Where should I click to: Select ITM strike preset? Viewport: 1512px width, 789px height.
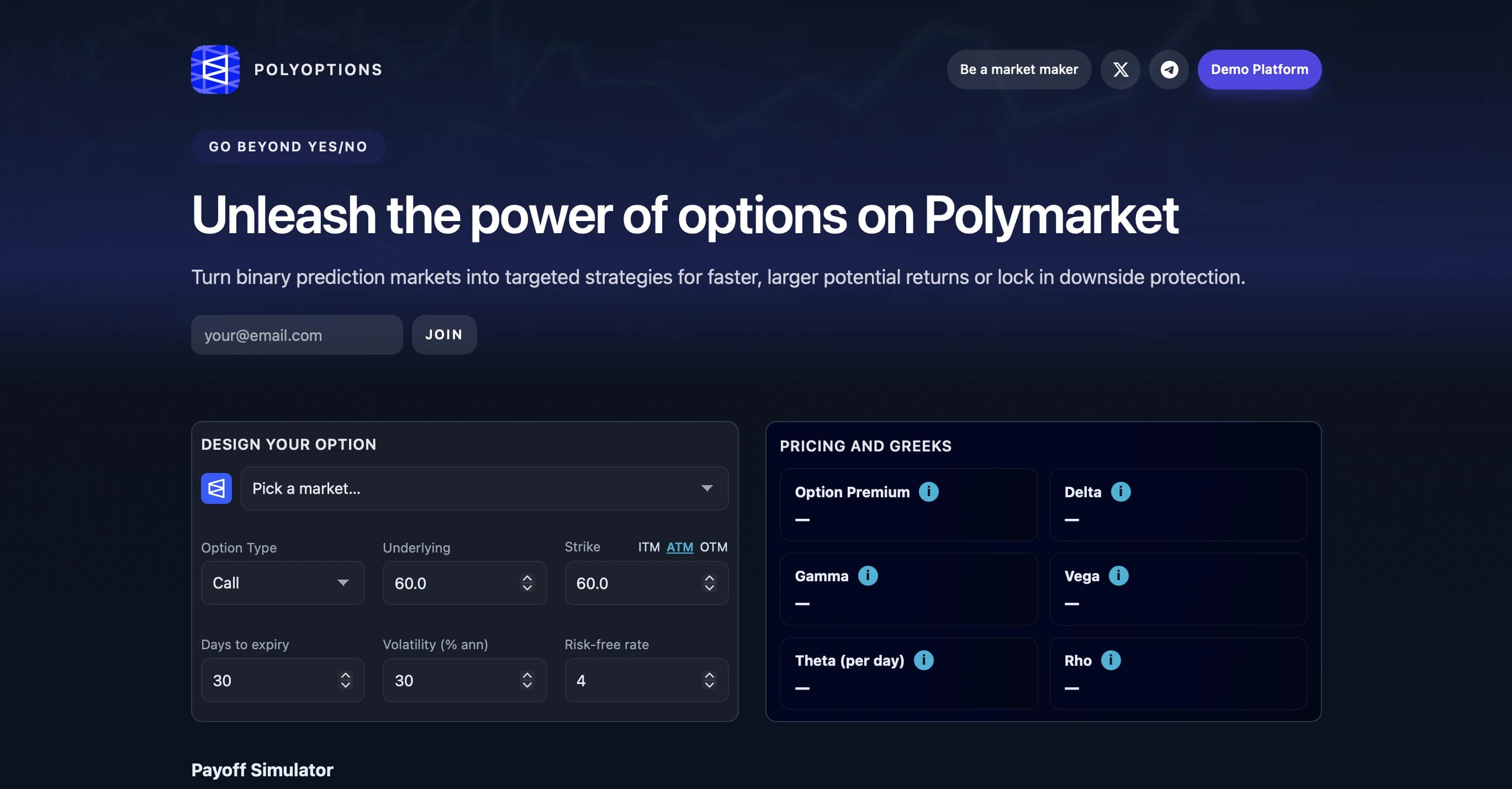(x=648, y=547)
